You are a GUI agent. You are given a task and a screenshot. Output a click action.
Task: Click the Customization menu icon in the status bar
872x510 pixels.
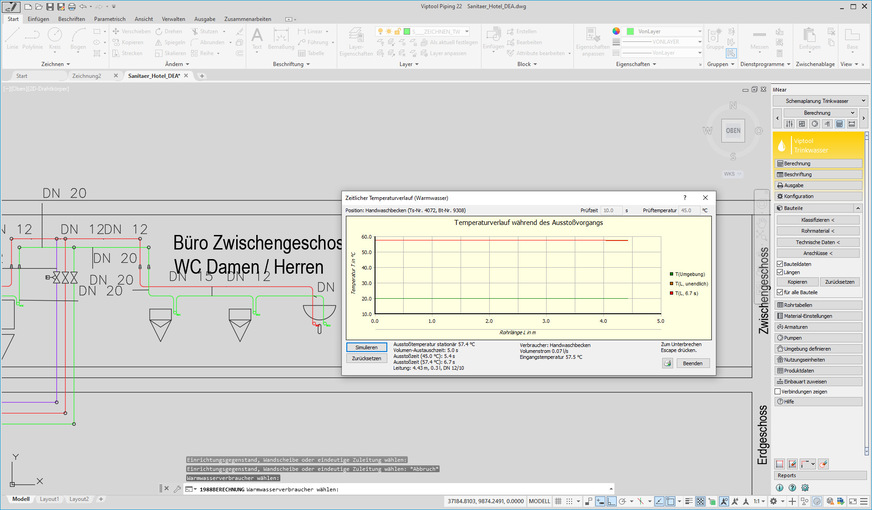click(864, 501)
